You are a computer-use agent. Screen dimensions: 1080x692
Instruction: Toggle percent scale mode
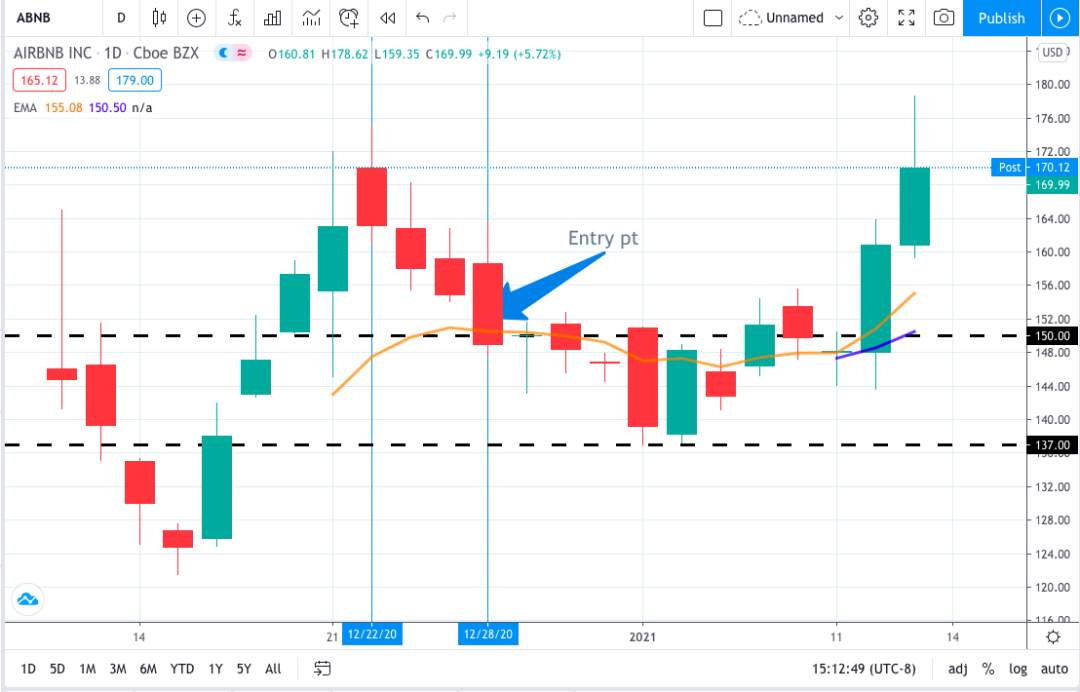(988, 669)
